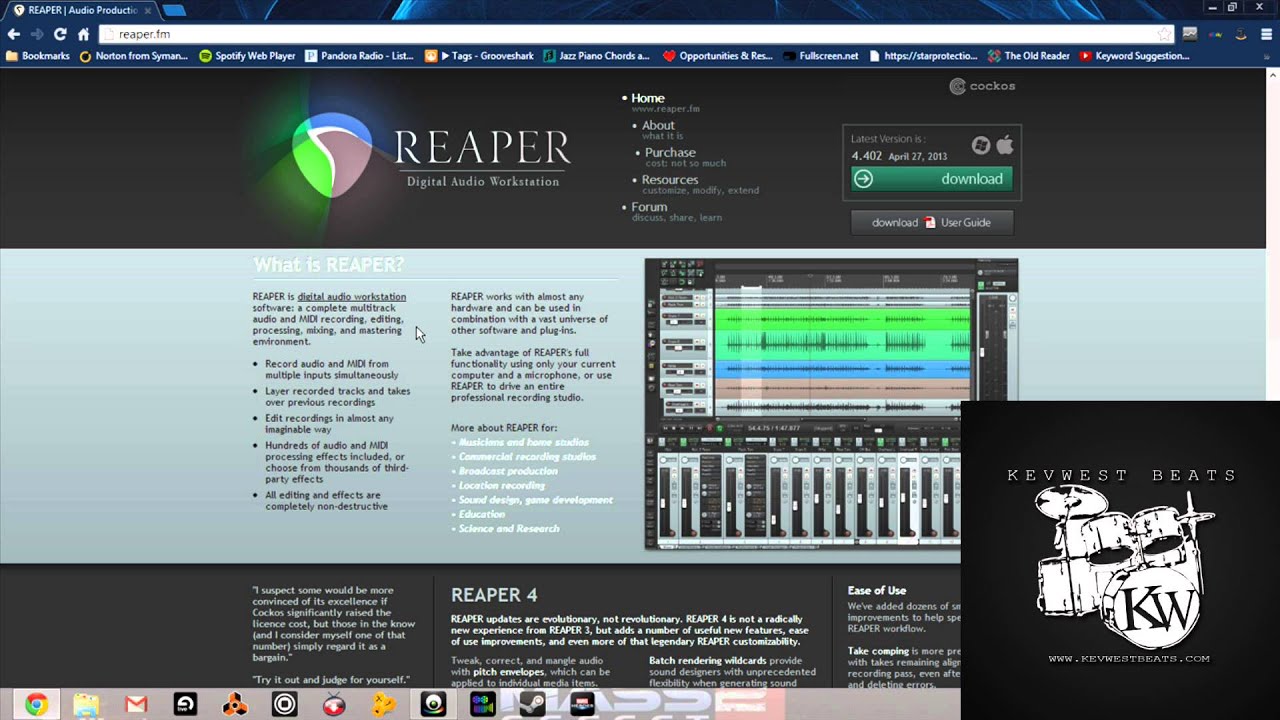Image resolution: width=1280 pixels, height=720 pixels.
Task: Open the starprotection https bookmark
Action: 923,56
